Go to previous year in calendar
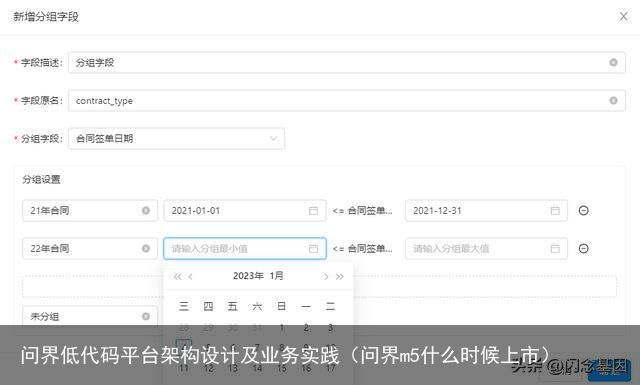640x385 pixels. tap(177, 276)
